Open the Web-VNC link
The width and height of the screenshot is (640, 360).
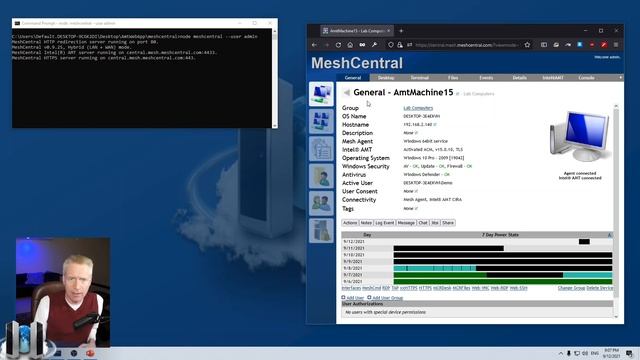pos(480,288)
